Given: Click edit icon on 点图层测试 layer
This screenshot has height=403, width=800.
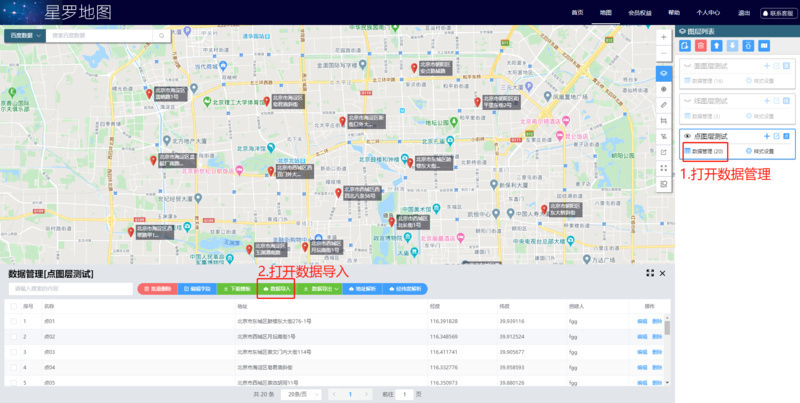Looking at the screenshot, I should 777,136.
